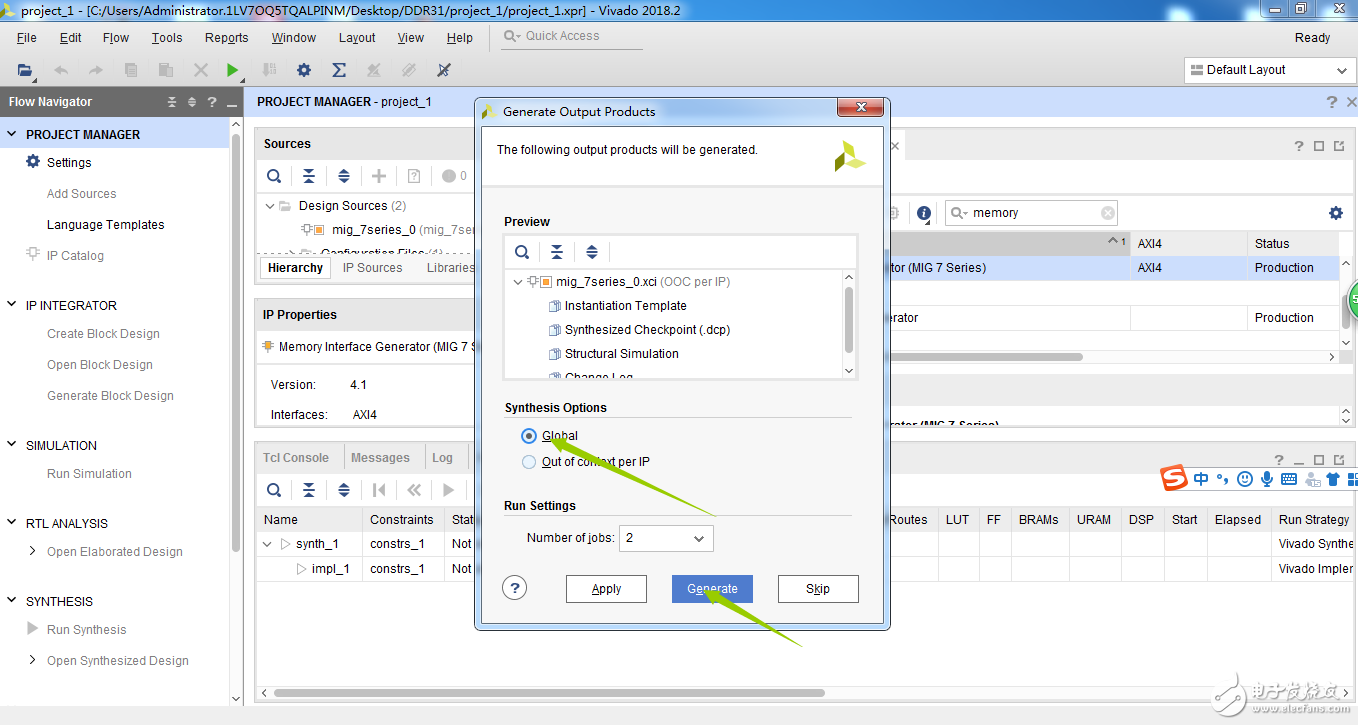
Task: Search in the Sources panel
Action: point(274,176)
